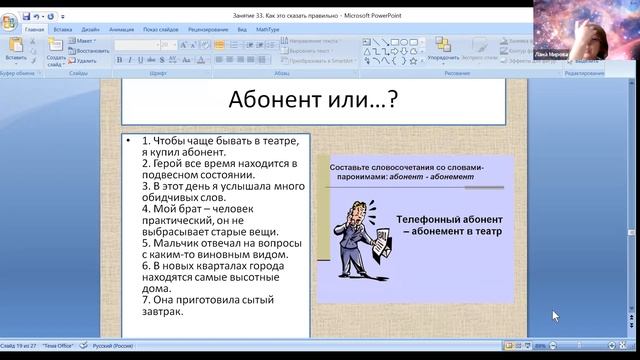Click the Русский (Россия) language indicator

coord(113,346)
